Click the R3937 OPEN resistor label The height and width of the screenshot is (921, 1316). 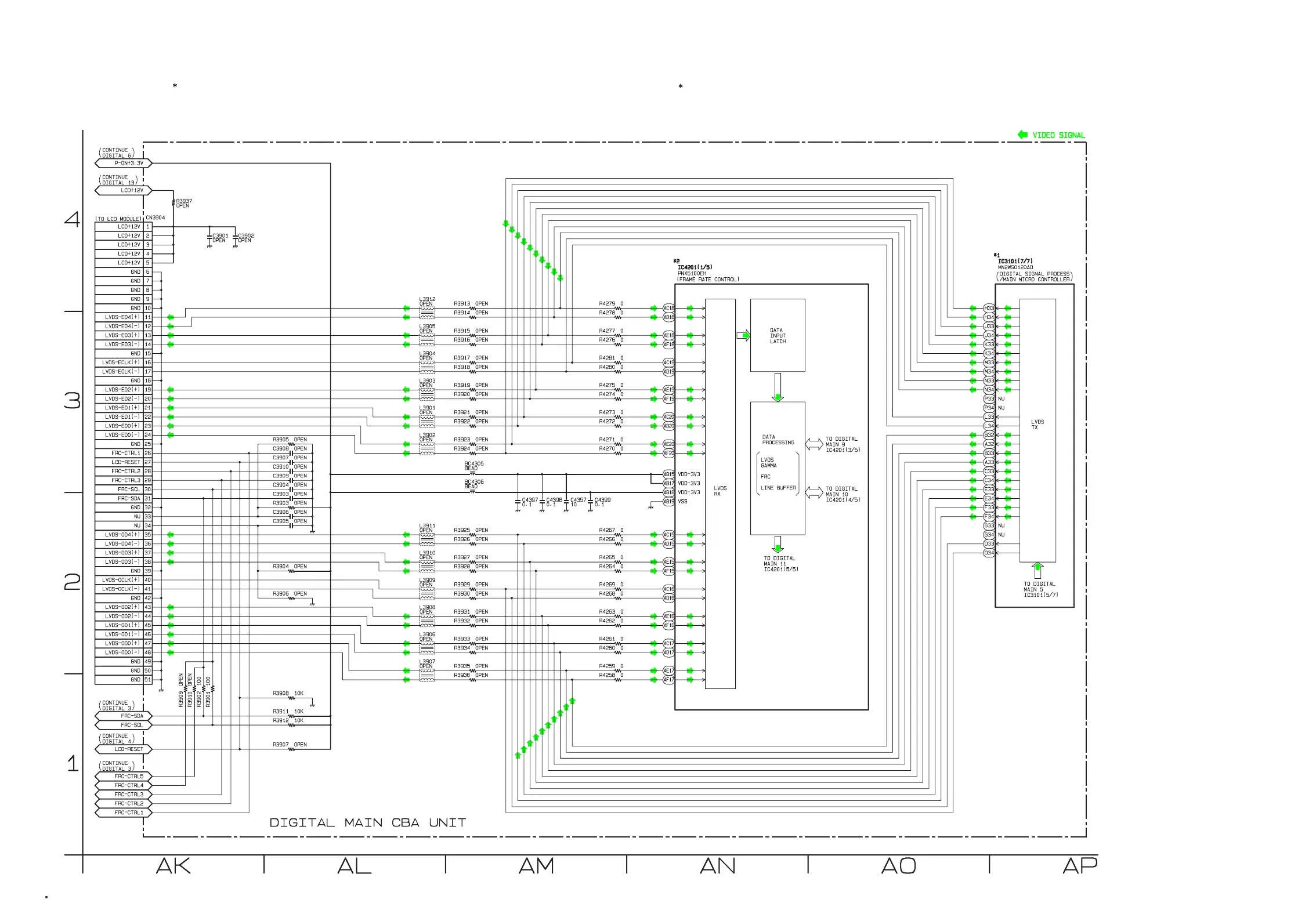point(184,203)
